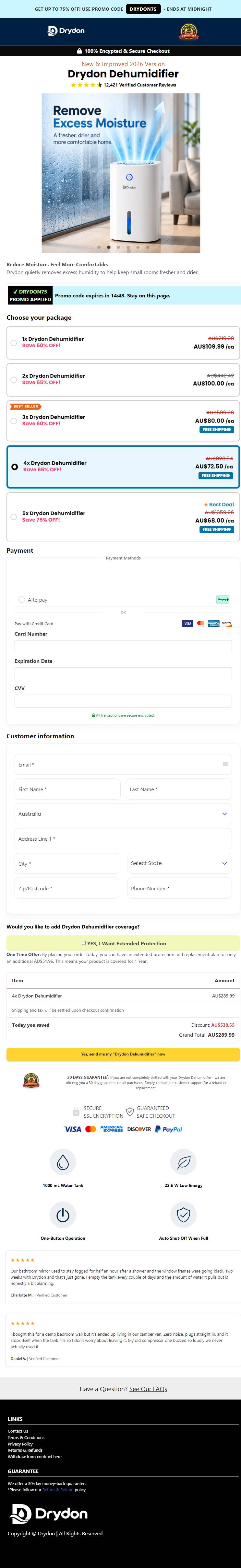The width and height of the screenshot is (241, 1568).
Task: Click the '12,421 Verified Customer Reviews' text
Action: [140, 85]
